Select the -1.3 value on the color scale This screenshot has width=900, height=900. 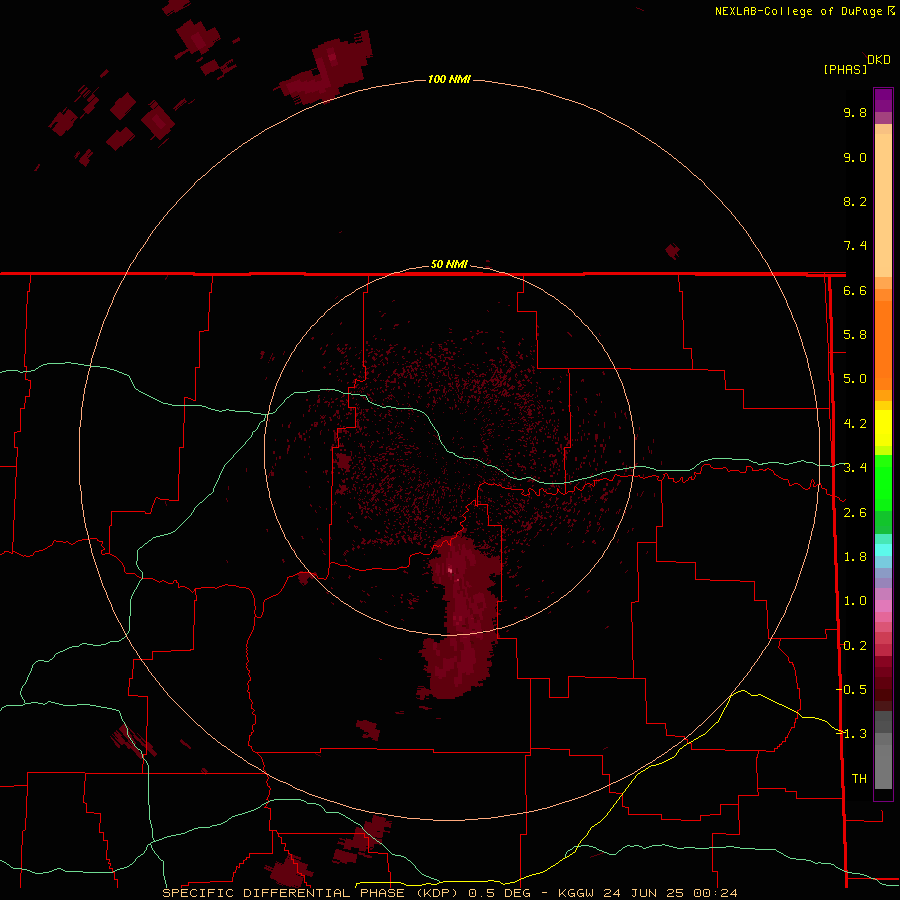point(851,734)
